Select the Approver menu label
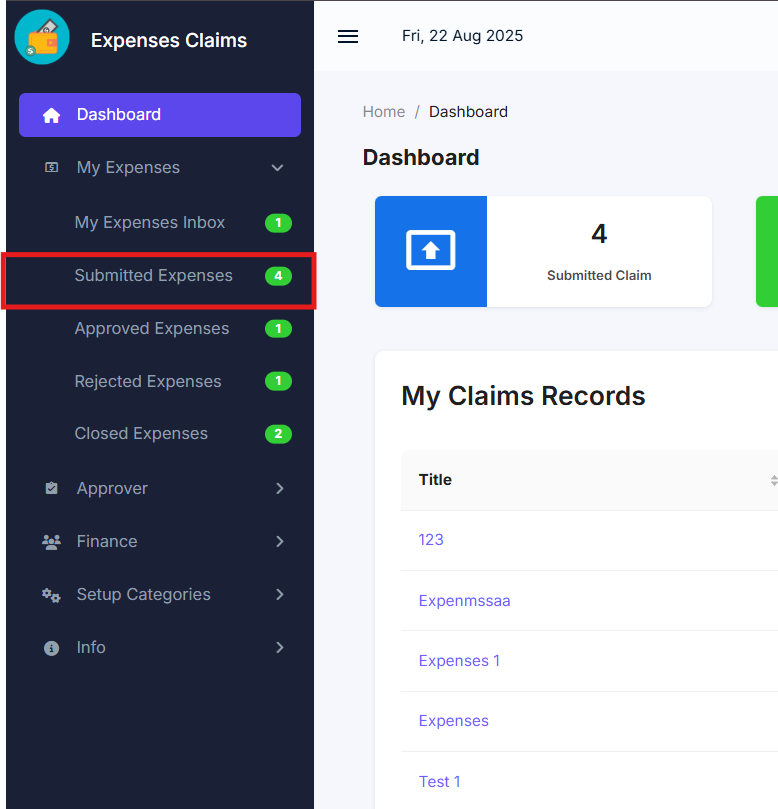Viewport: 778px width, 809px height. [112, 489]
